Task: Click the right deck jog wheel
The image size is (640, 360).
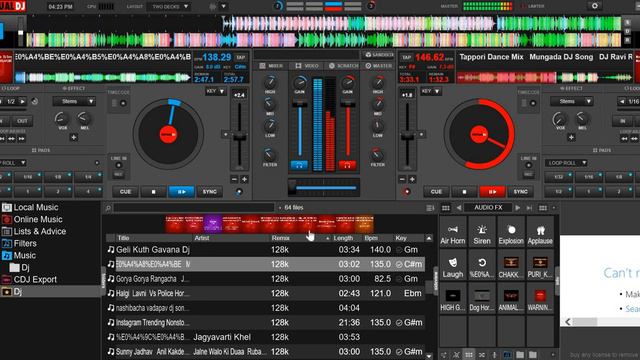Action: tap(479, 134)
